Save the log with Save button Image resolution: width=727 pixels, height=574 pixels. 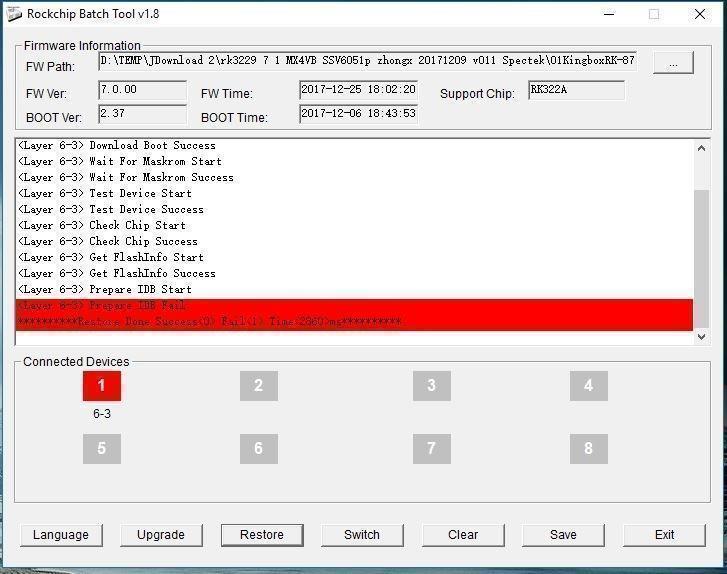point(563,535)
